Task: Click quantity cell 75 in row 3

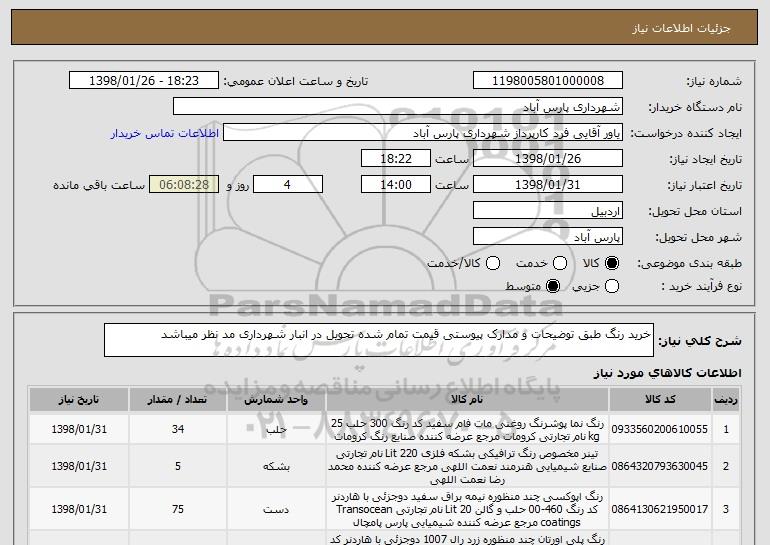Action: [178, 509]
